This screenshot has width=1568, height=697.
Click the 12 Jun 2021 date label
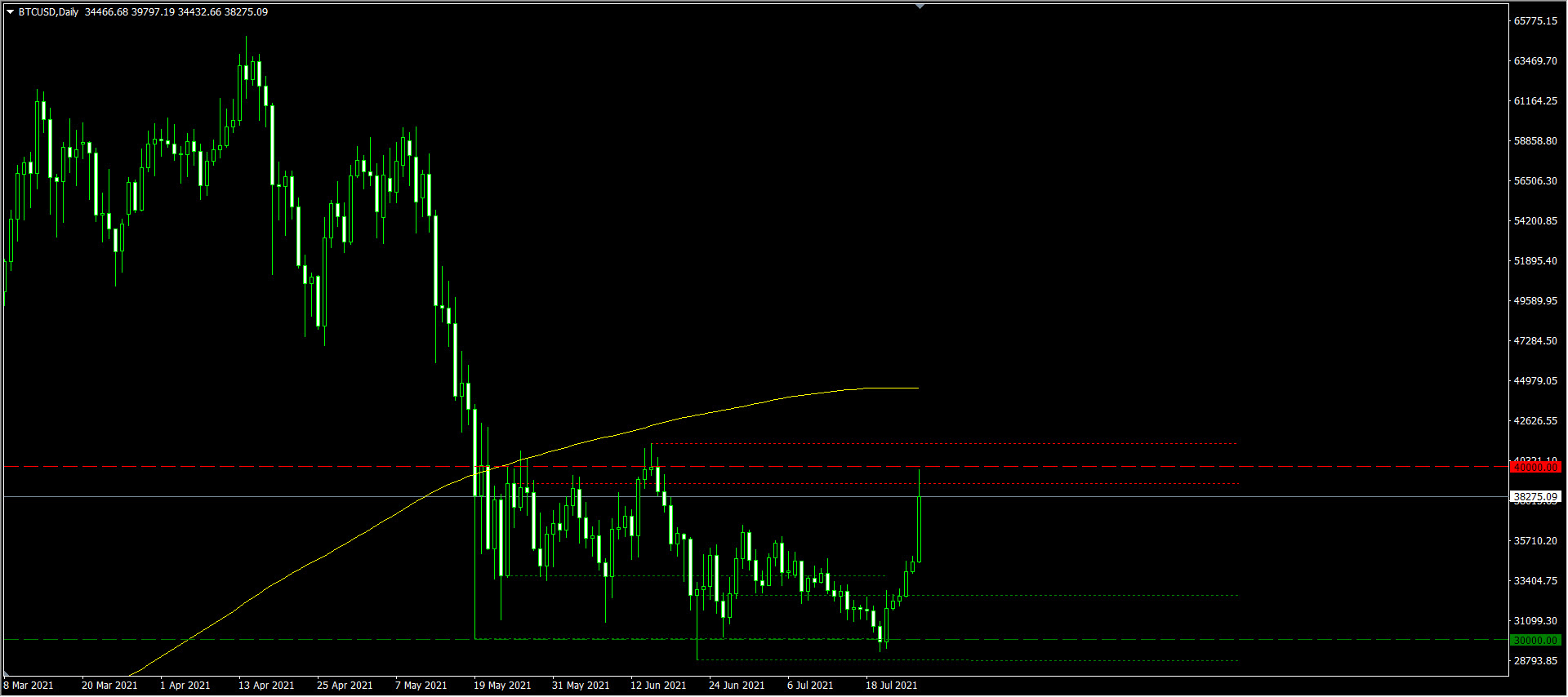click(658, 686)
